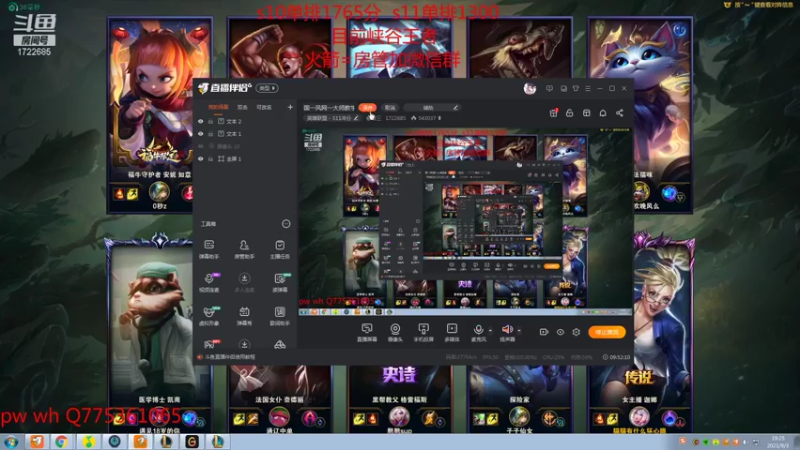
Task: Add 手机投屏 phone casting source
Action: 423,332
